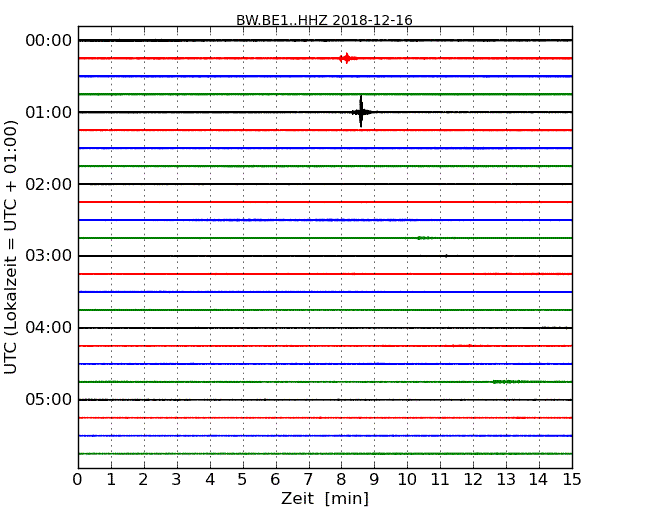Click x-axis tick label 13
Image resolution: width=650 pixels, height=520 pixels.
coord(506,479)
